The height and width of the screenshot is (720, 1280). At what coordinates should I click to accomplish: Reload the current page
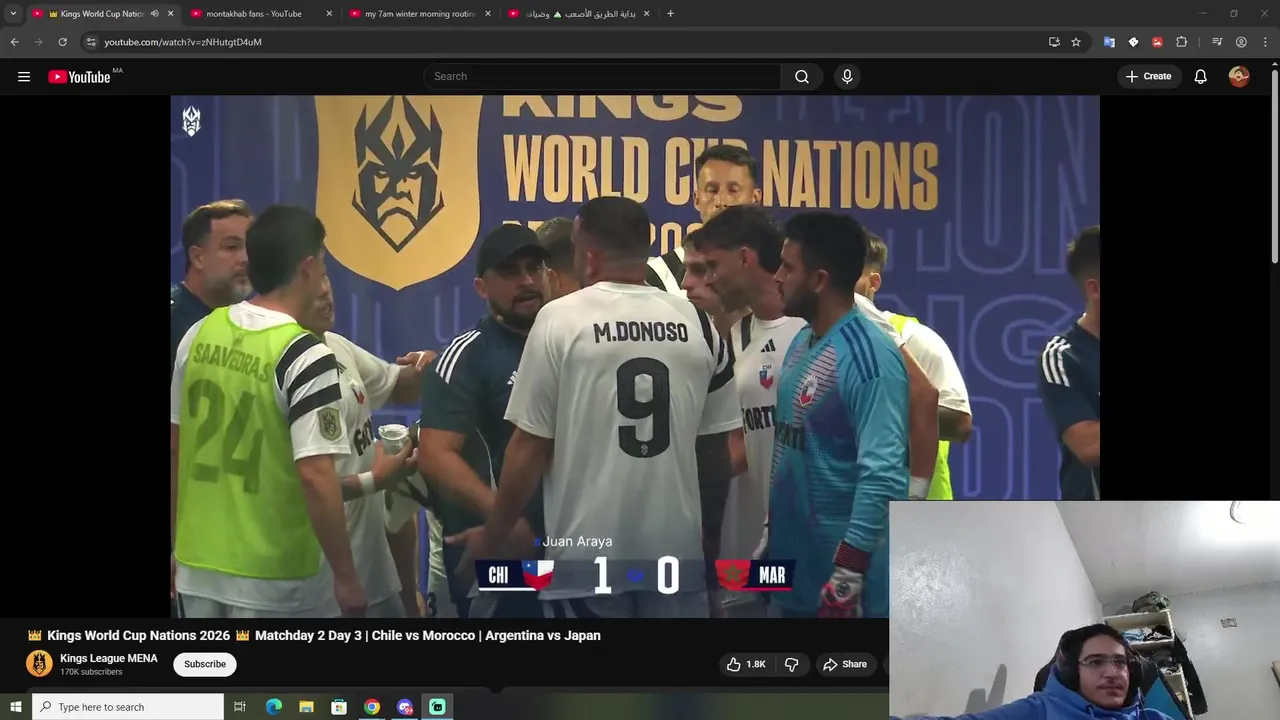pos(62,42)
